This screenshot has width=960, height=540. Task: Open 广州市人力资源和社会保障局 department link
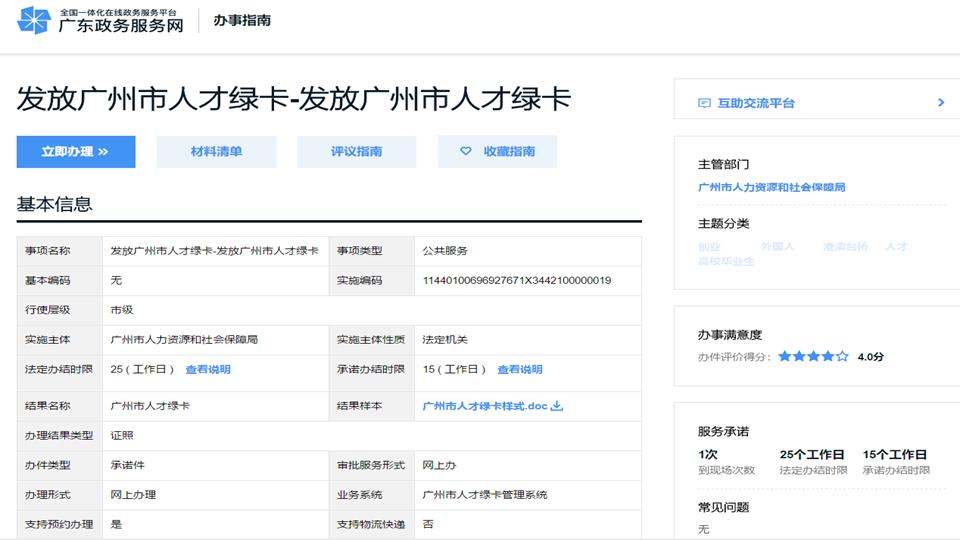(x=771, y=187)
